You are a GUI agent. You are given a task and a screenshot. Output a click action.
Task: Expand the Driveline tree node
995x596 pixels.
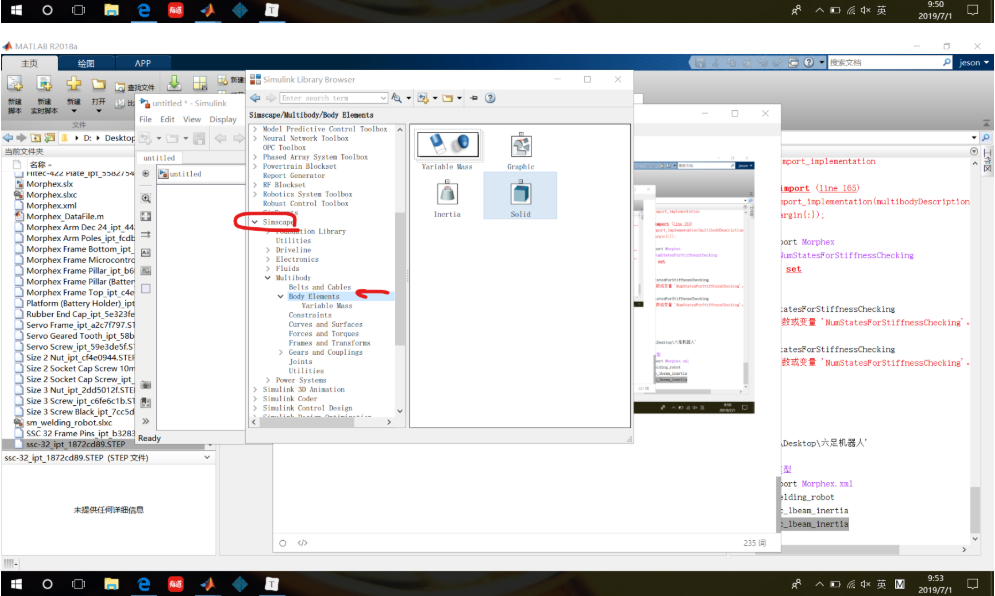point(268,250)
